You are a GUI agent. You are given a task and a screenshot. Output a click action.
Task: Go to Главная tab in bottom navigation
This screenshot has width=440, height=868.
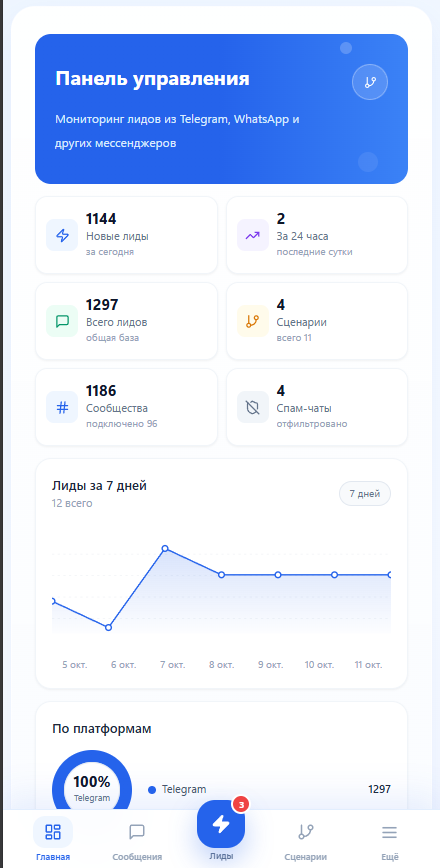[53, 839]
